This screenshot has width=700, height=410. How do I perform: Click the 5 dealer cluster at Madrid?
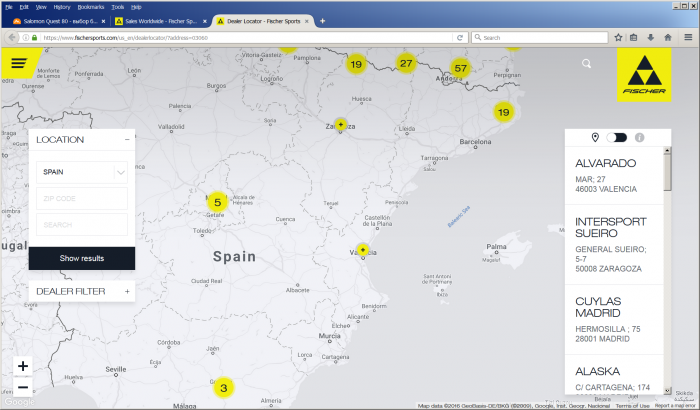217,202
